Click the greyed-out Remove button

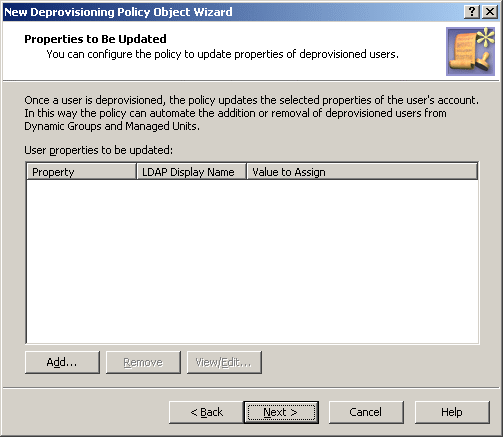[x=143, y=362]
